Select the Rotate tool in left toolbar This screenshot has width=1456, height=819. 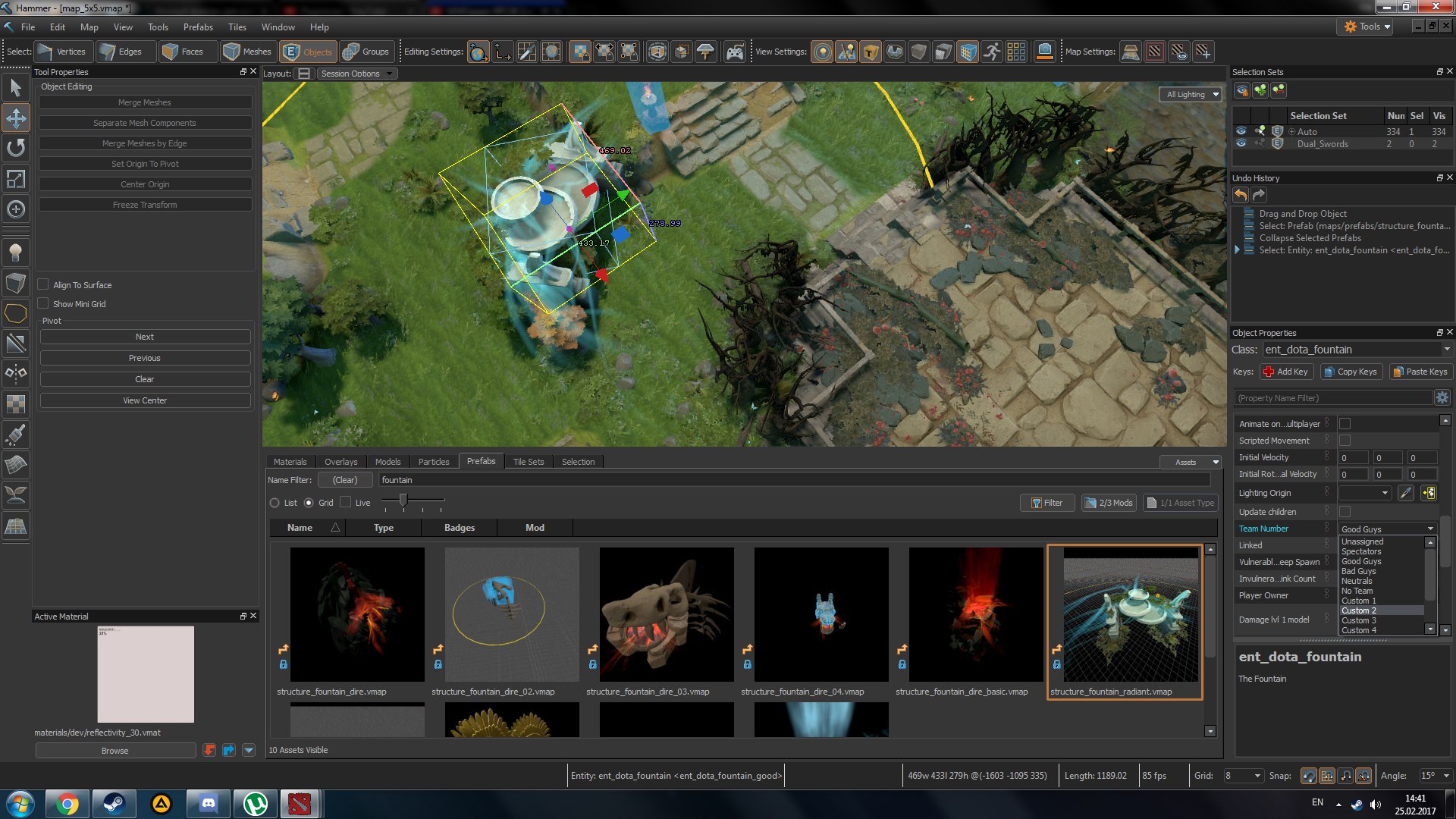pos(16,148)
